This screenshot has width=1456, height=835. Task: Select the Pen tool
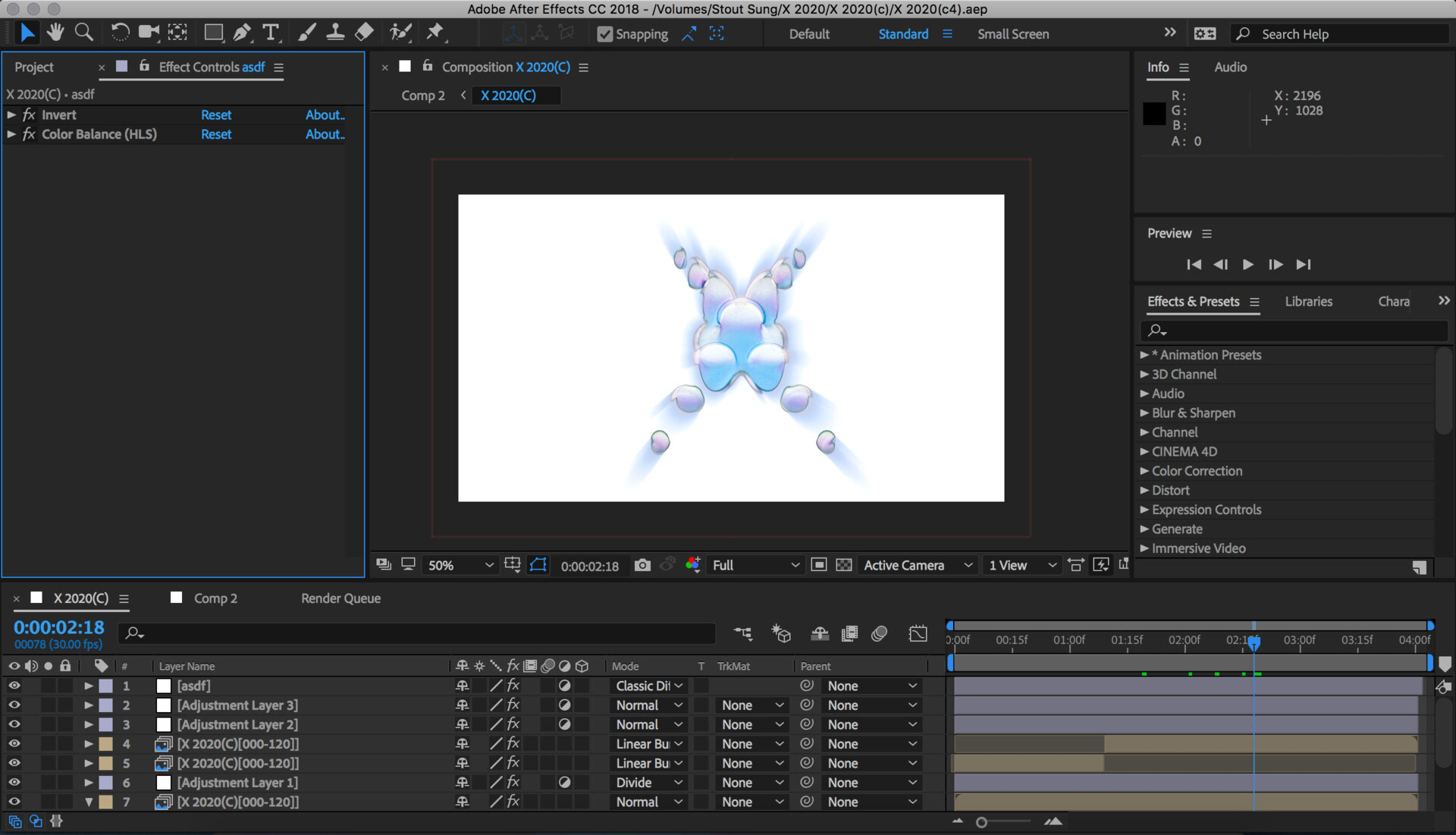click(242, 33)
